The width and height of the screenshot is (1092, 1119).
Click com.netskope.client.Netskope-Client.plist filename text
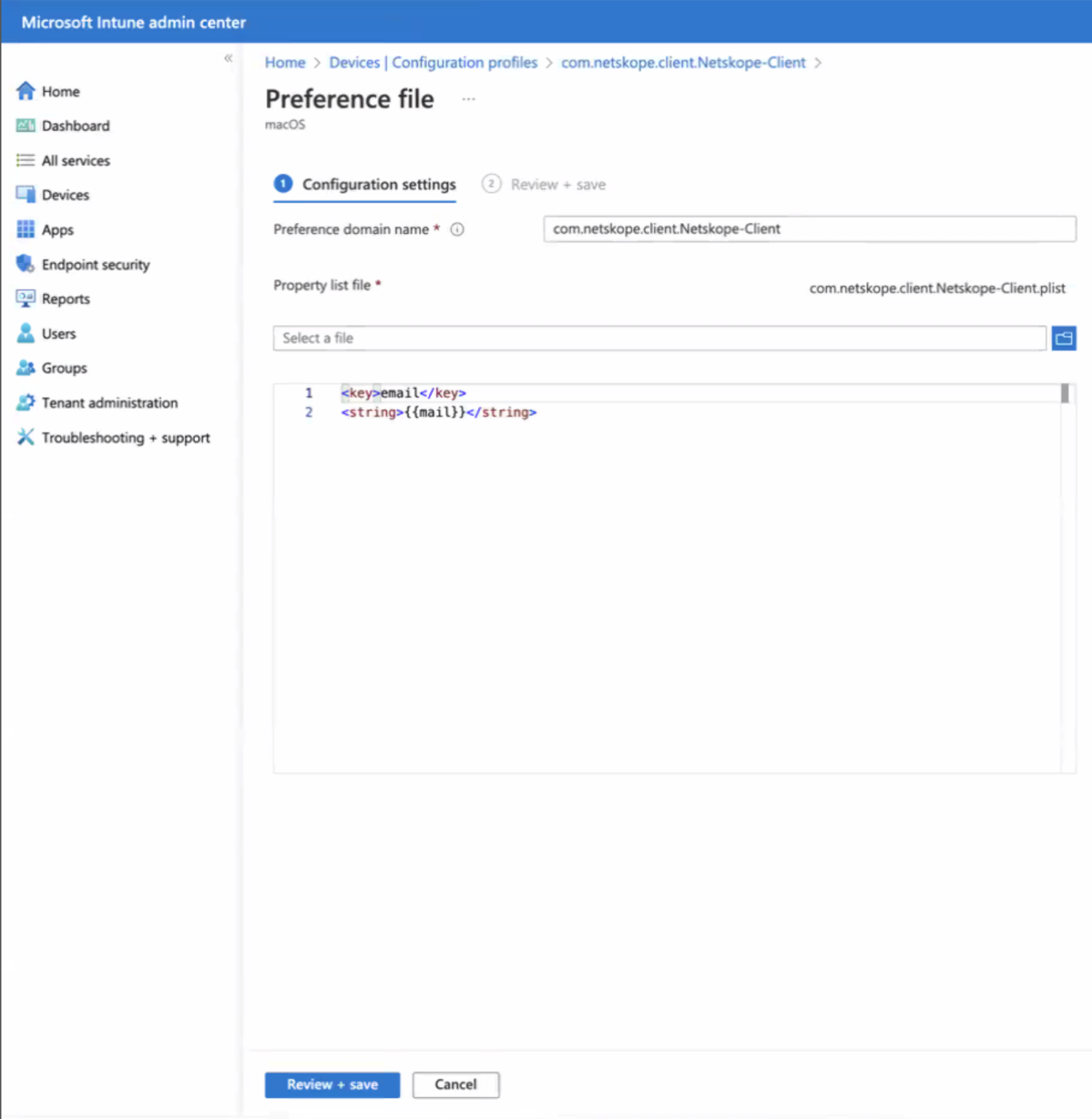(937, 288)
